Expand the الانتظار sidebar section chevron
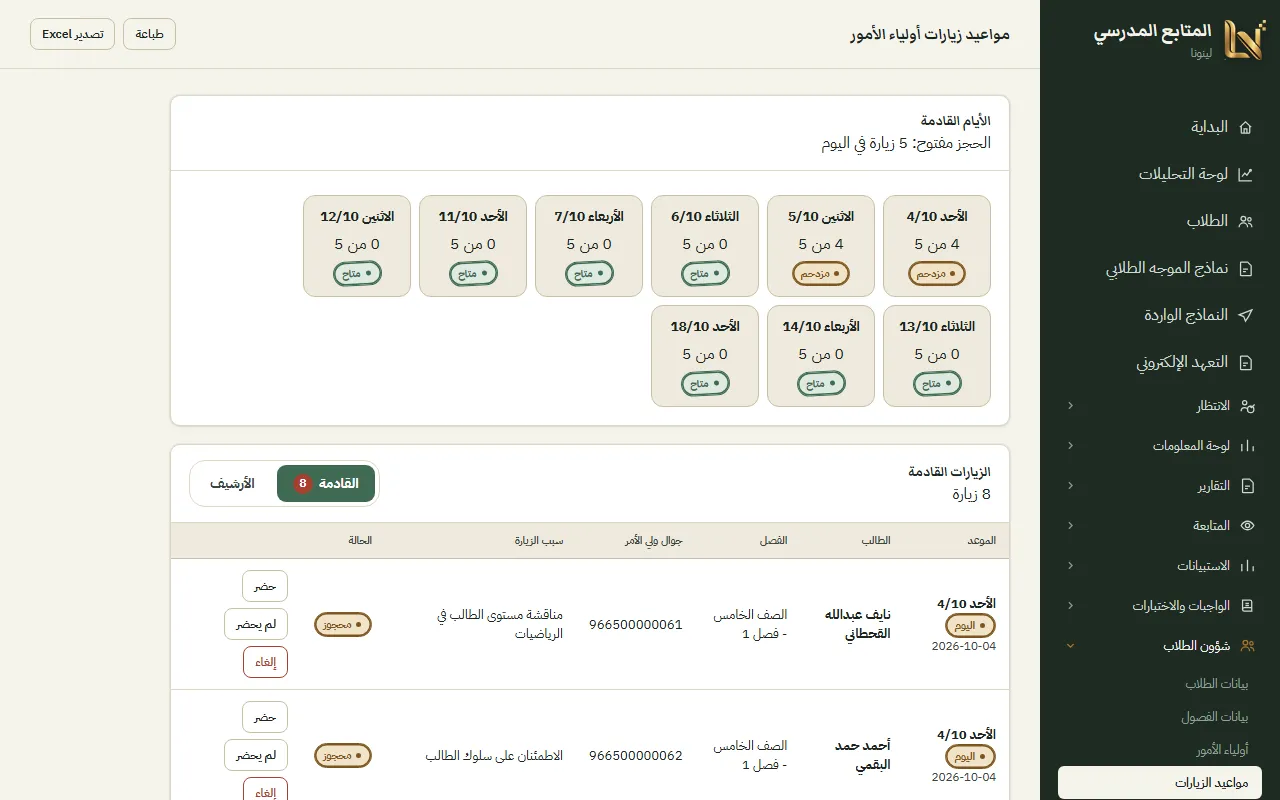The image size is (1280, 800). click(x=1070, y=406)
